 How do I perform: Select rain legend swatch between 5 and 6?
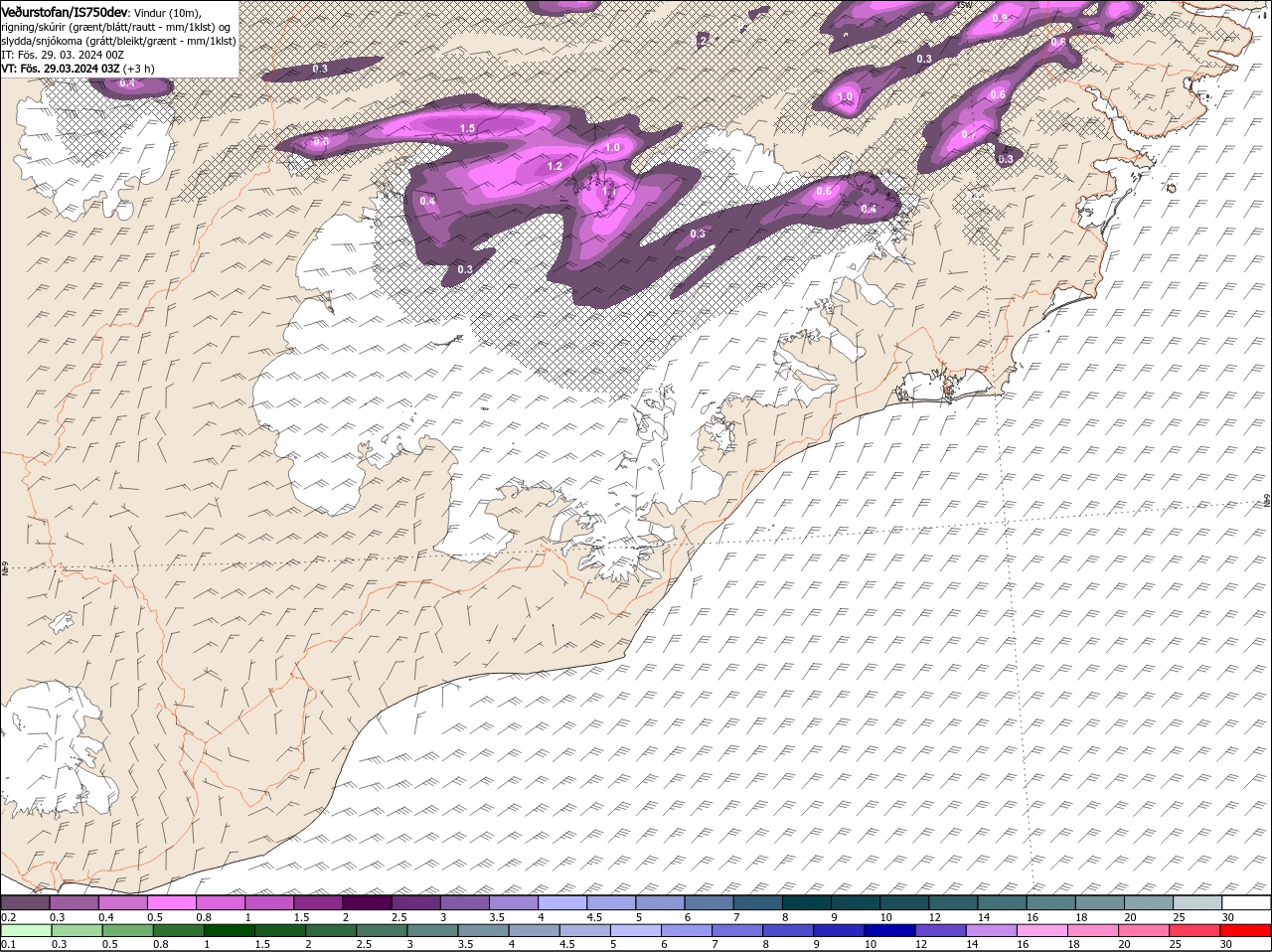636,931
